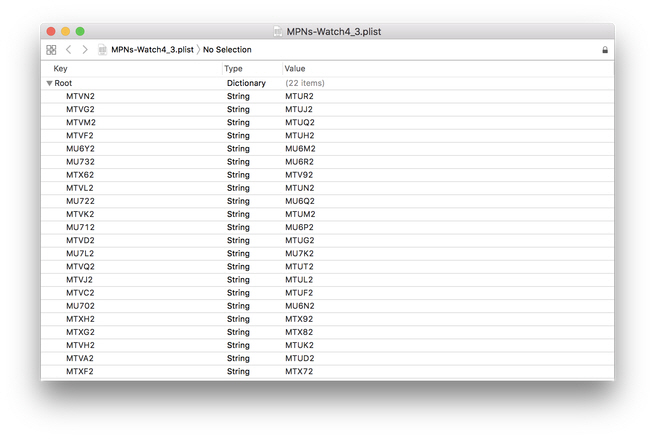Collapse the Root disclosure triangle
The image size is (655, 439).
point(49,83)
